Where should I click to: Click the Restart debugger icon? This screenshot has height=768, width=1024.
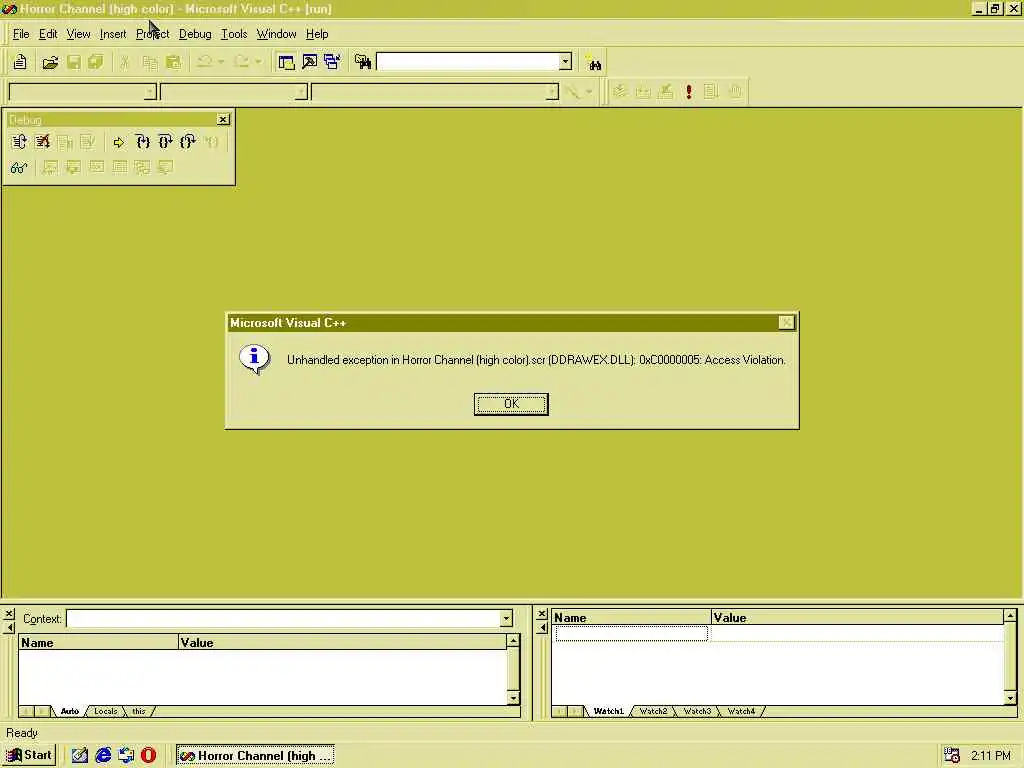(x=19, y=142)
